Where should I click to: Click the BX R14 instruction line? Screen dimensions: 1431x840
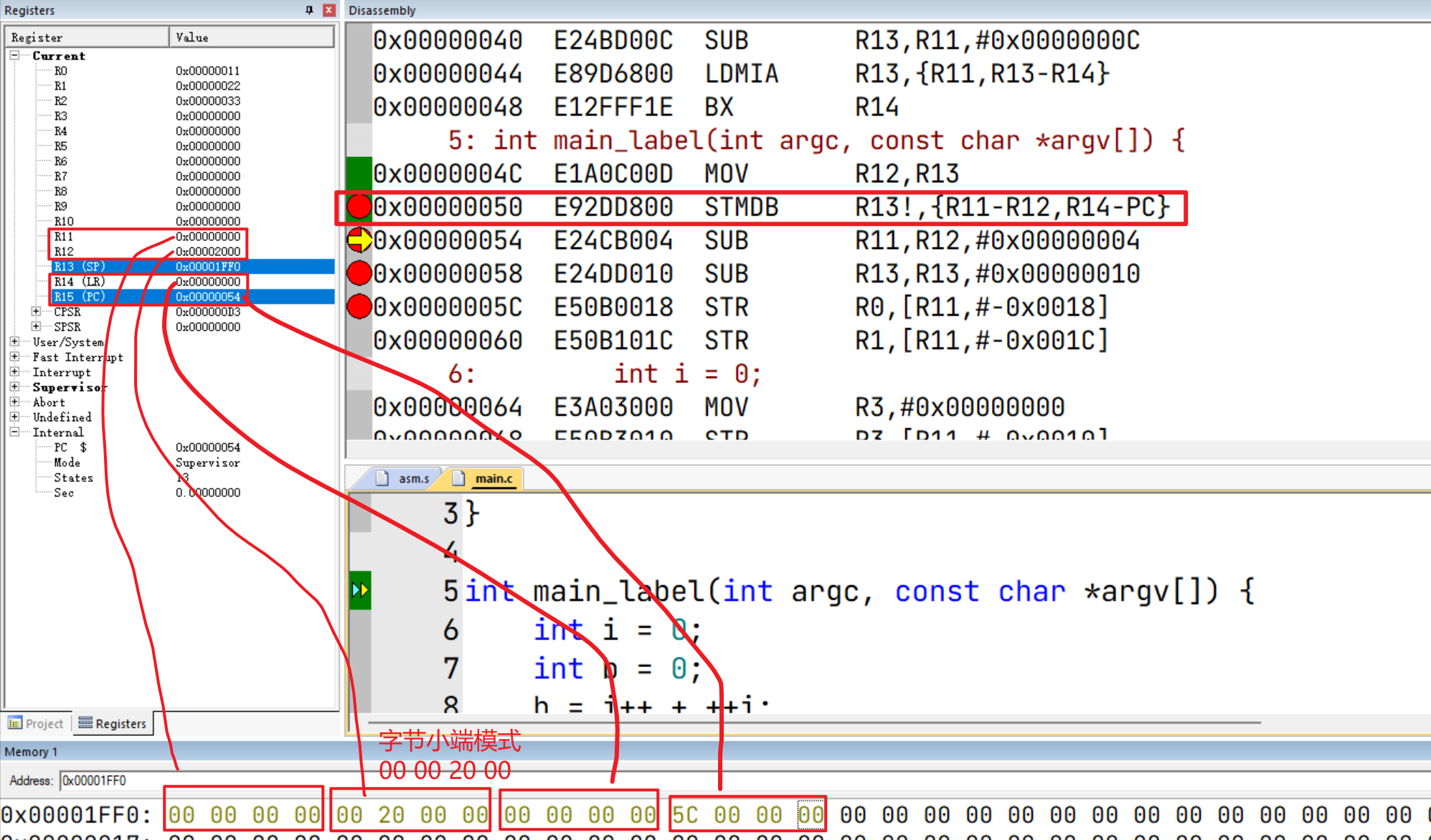tap(636, 108)
